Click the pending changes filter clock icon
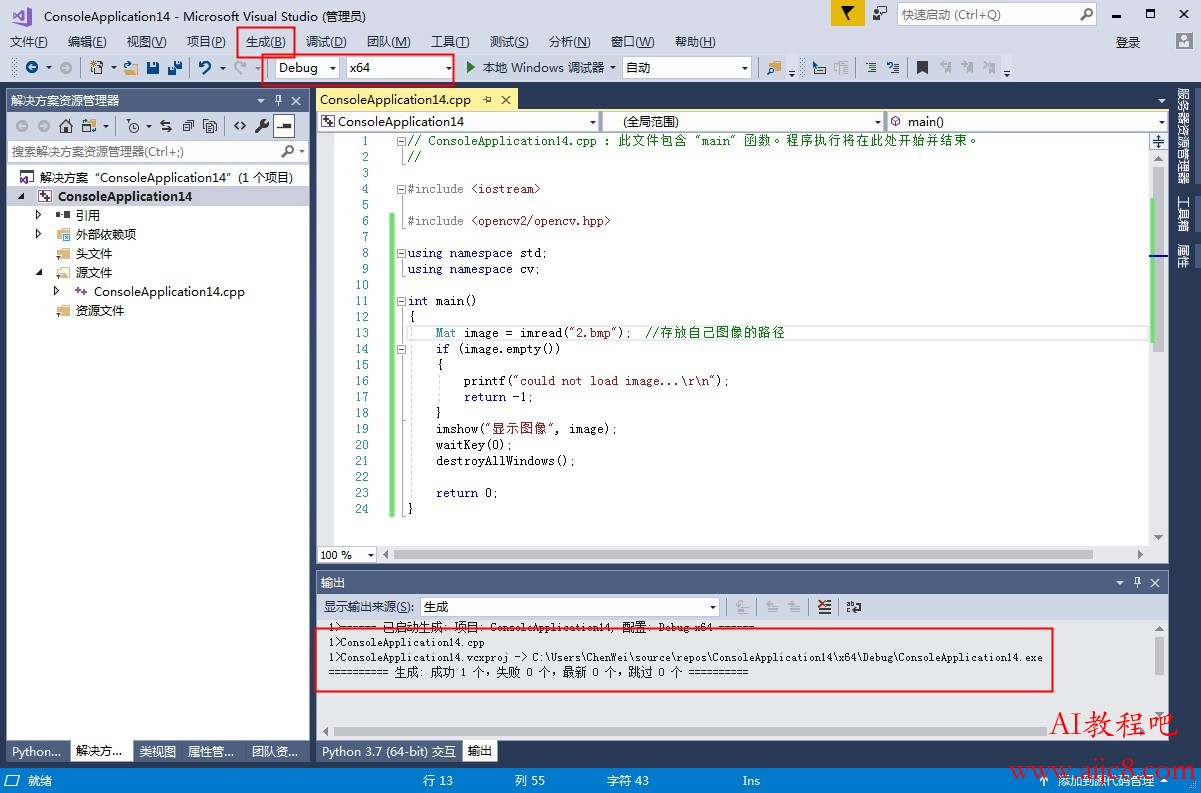This screenshot has width=1201, height=793. tap(132, 126)
